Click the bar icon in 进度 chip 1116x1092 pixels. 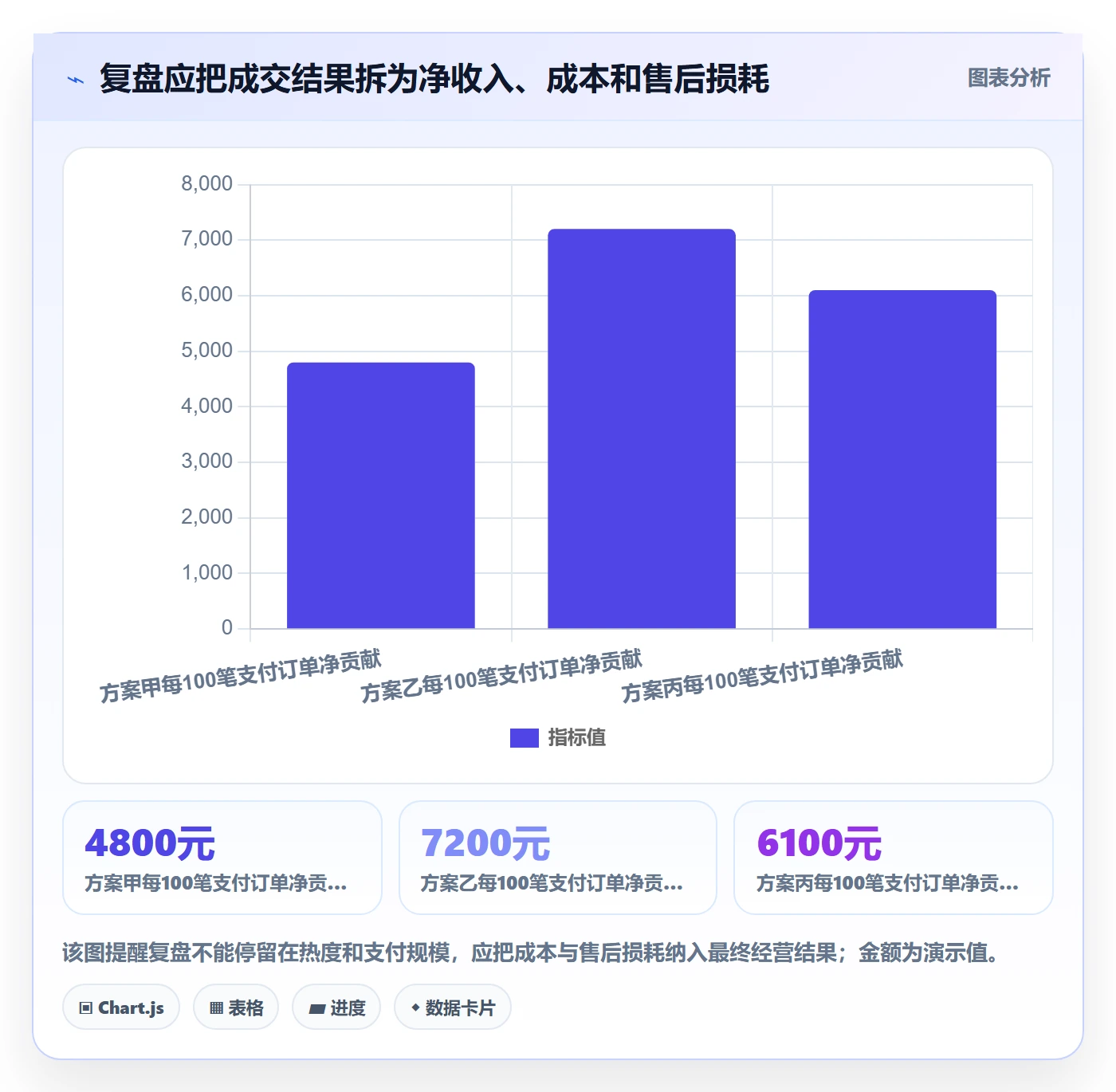pos(316,1009)
